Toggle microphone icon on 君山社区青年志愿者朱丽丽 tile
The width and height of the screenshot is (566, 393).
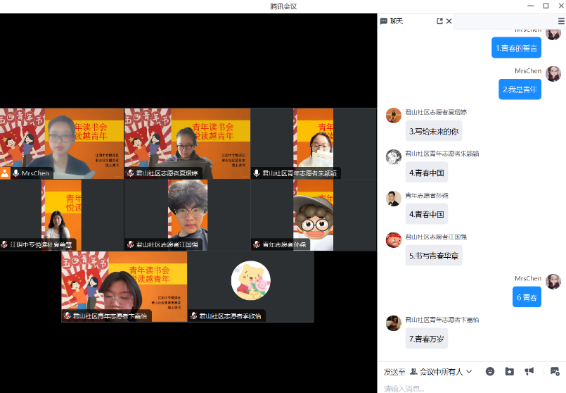(x=256, y=173)
